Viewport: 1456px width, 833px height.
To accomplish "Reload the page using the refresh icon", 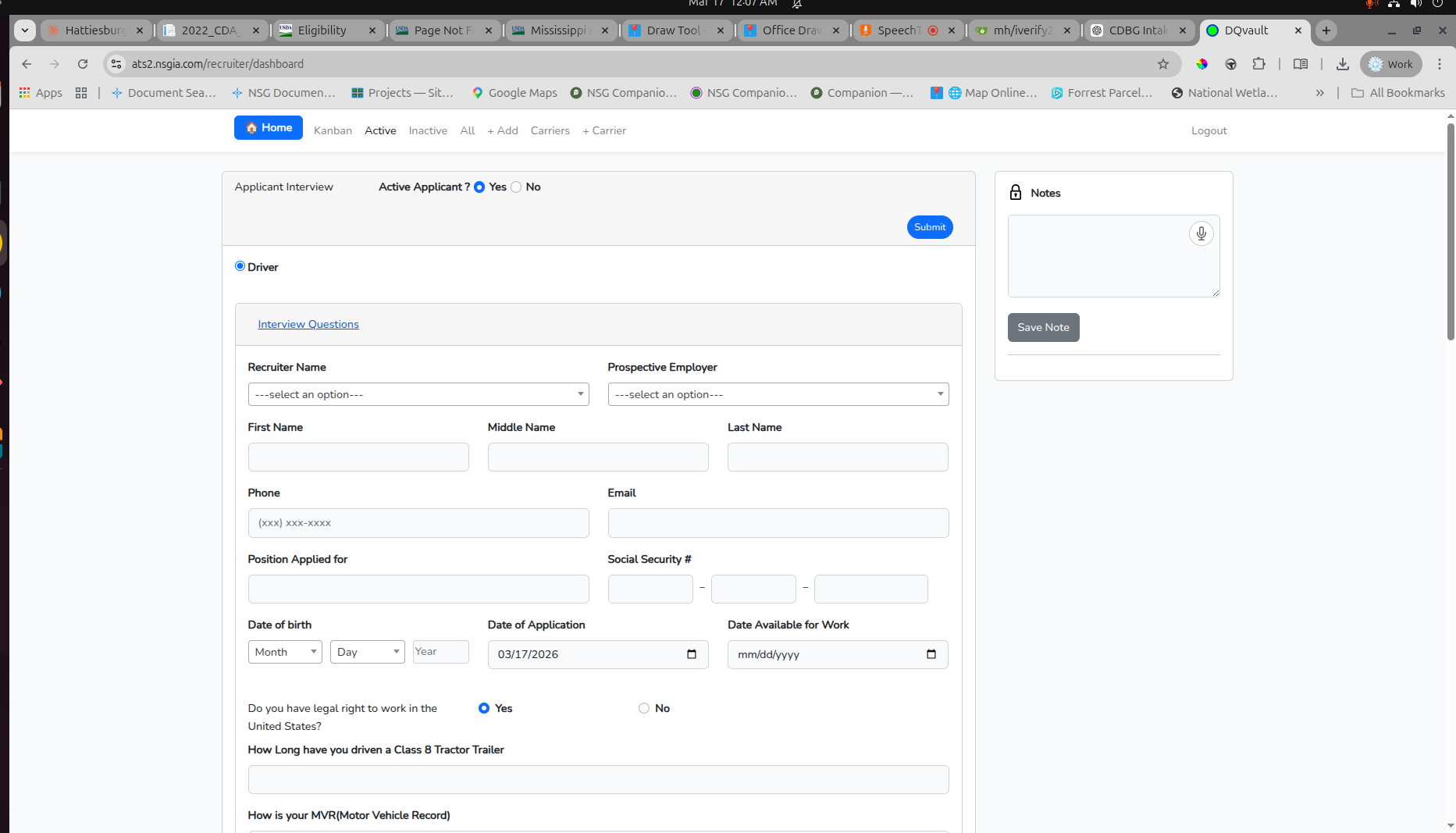I will [83, 64].
